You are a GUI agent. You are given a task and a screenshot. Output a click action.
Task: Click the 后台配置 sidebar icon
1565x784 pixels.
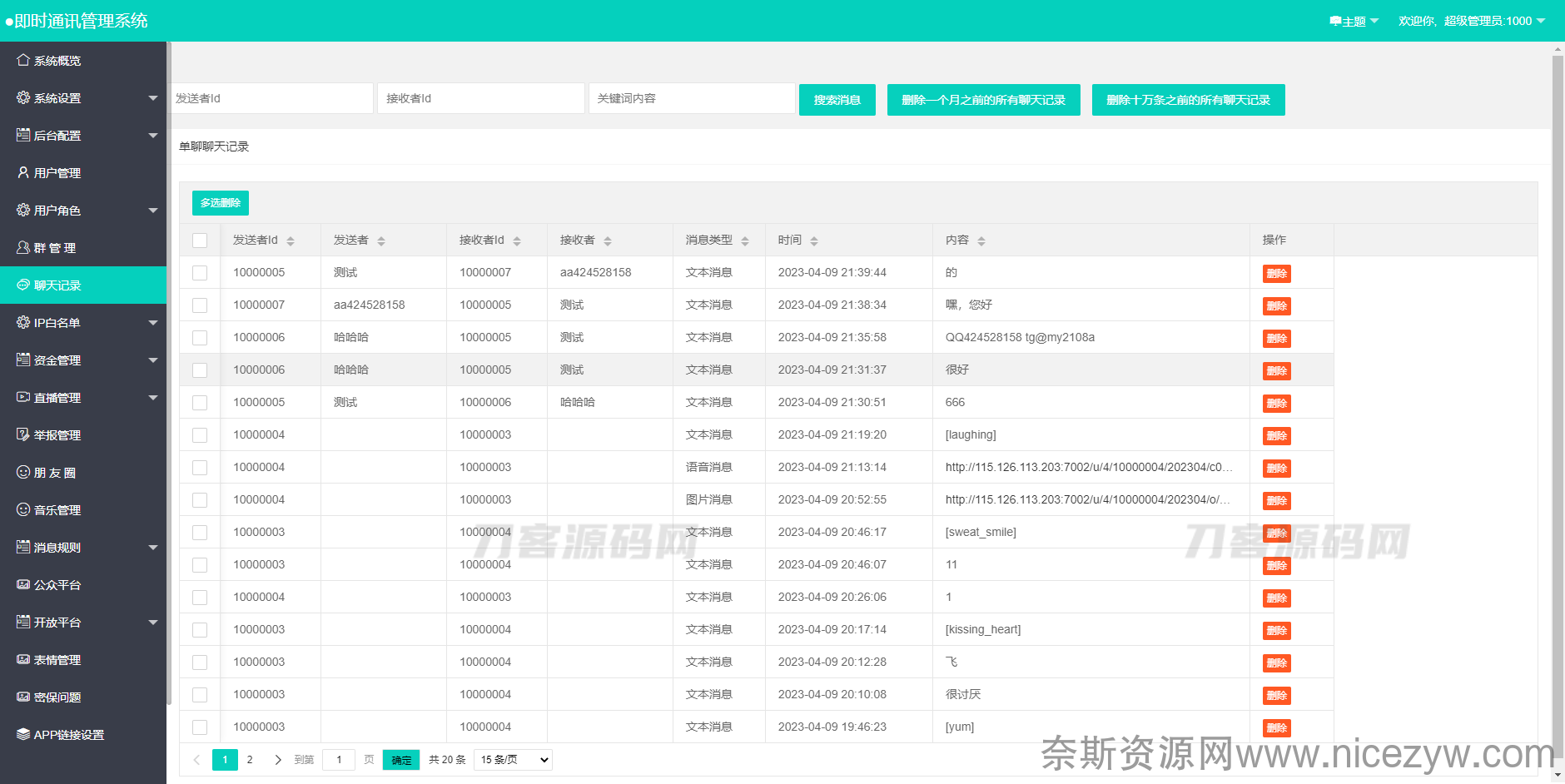23,135
